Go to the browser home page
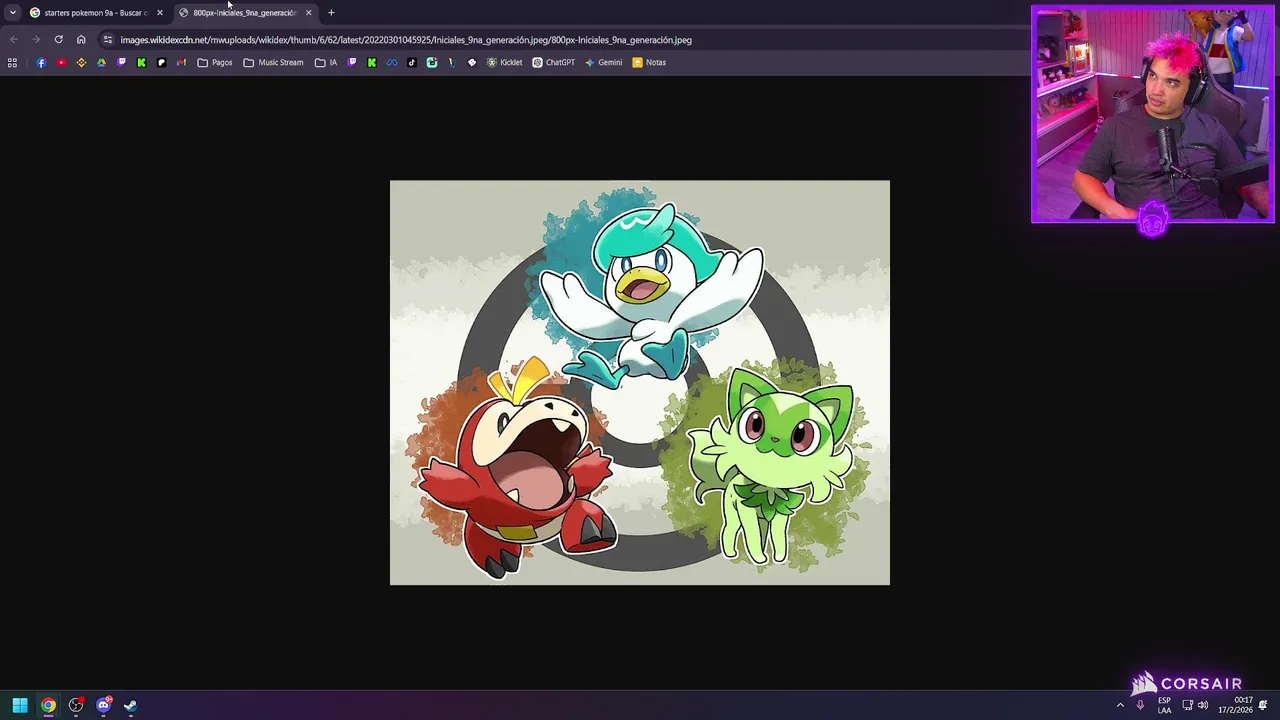 tap(81, 40)
